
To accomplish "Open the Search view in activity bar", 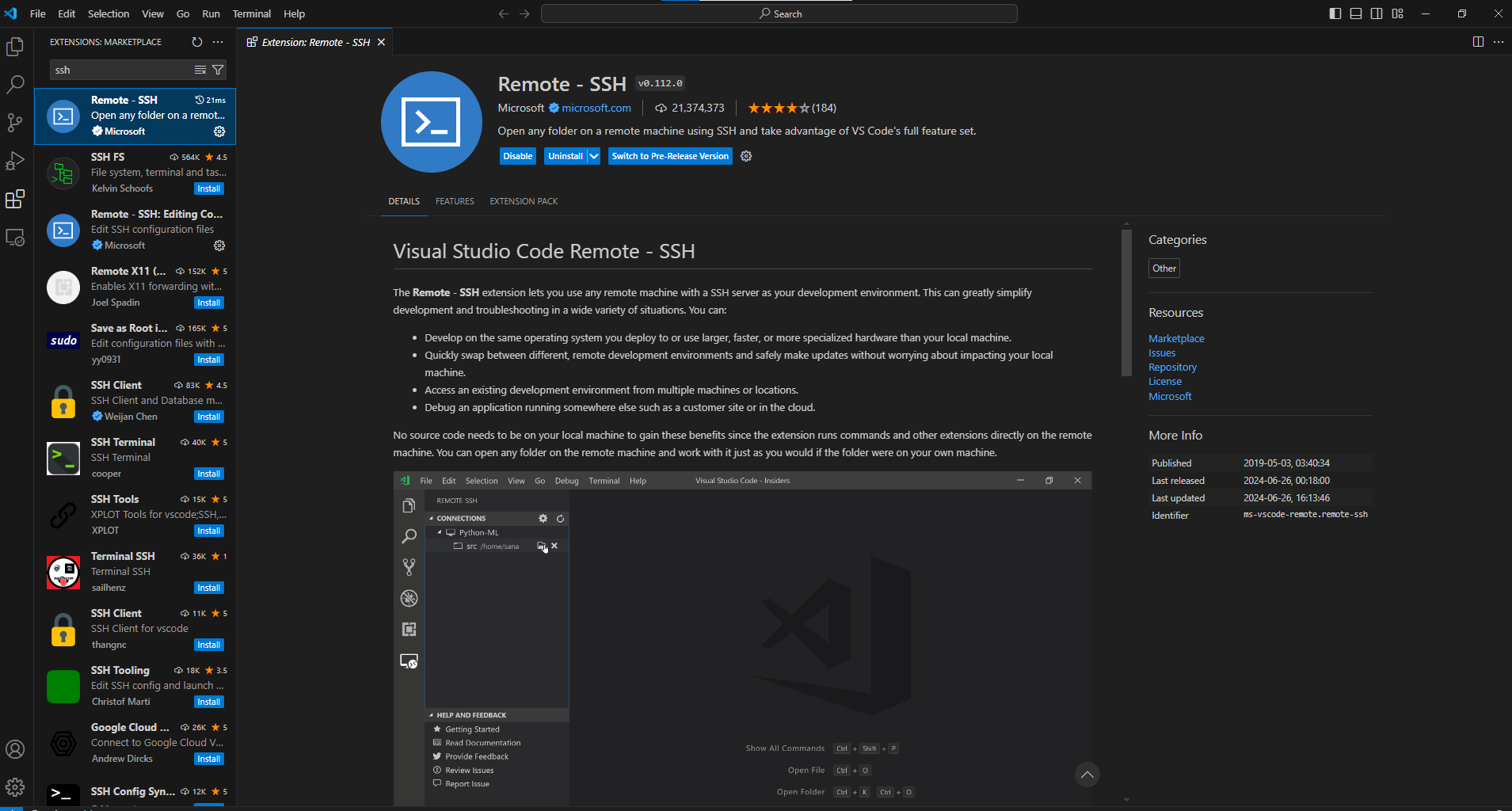I will [15, 85].
